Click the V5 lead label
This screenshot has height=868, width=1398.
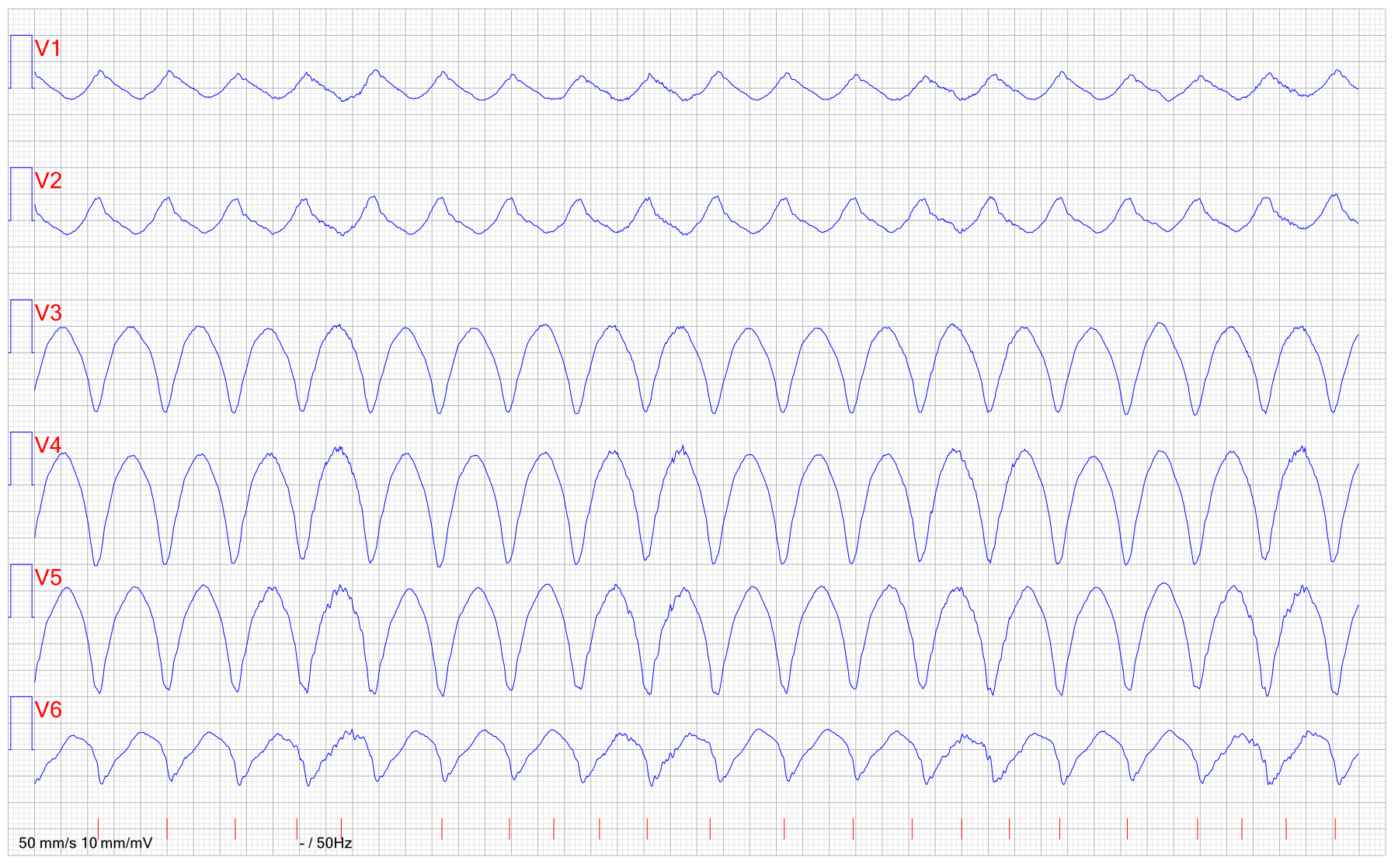tap(48, 578)
